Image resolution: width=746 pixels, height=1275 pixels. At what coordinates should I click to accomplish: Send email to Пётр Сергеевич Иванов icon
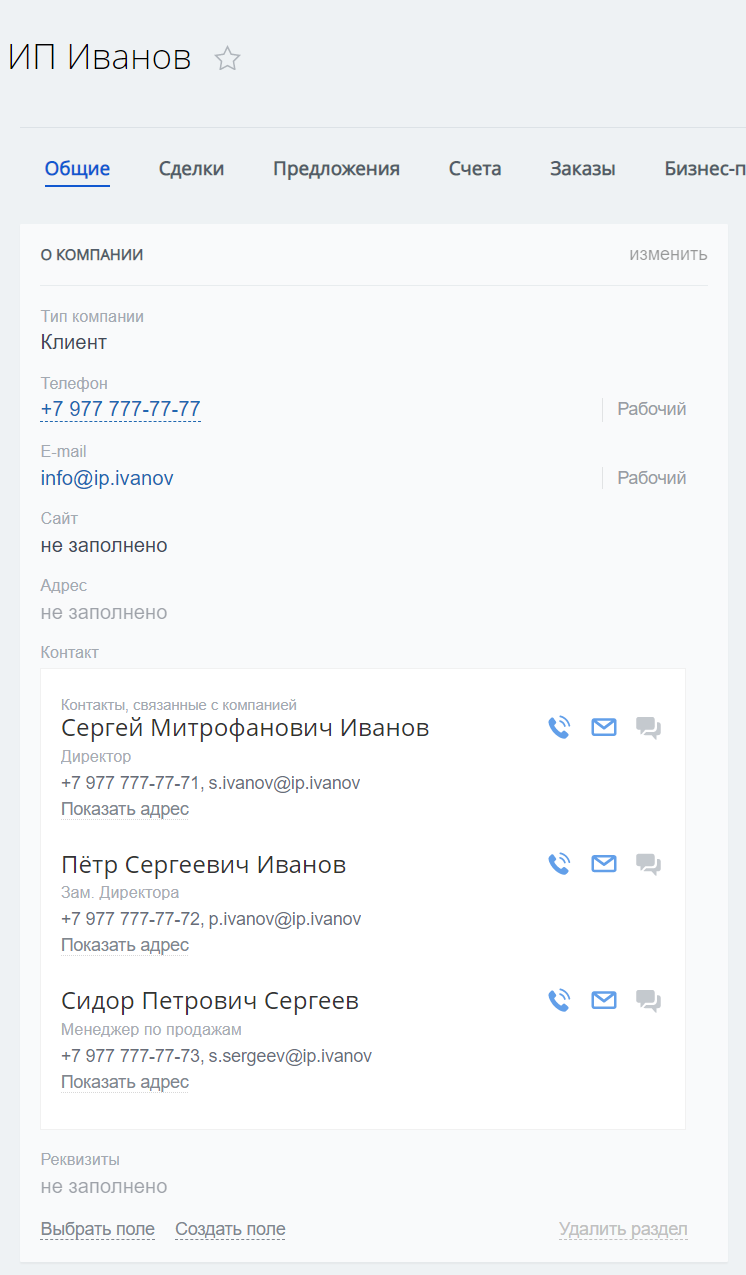click(604, 864)
